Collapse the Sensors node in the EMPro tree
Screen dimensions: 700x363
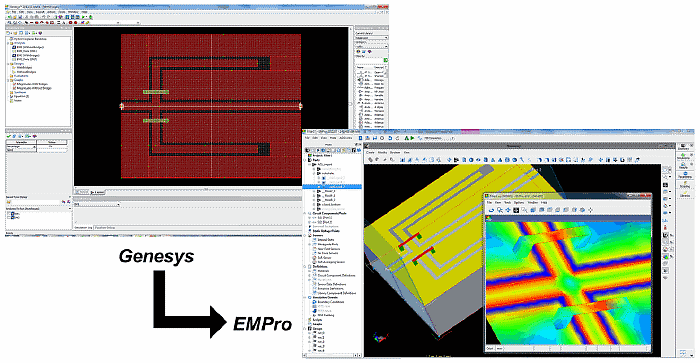click(304, 235)
